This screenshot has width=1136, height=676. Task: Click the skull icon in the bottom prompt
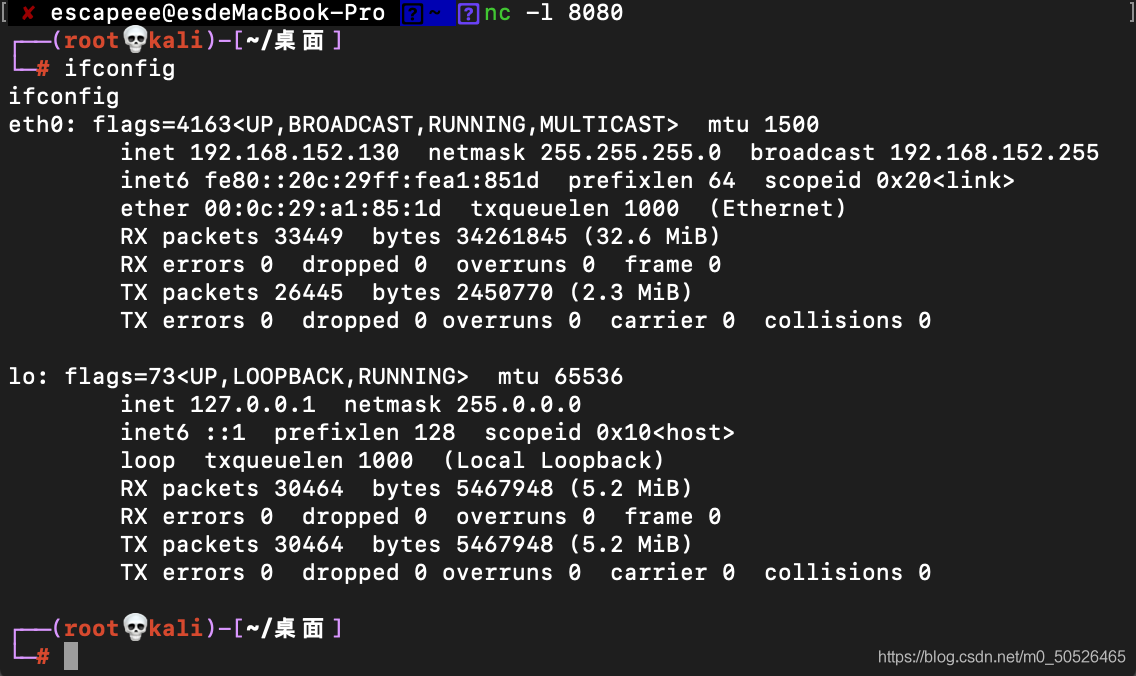pos(135,627)
